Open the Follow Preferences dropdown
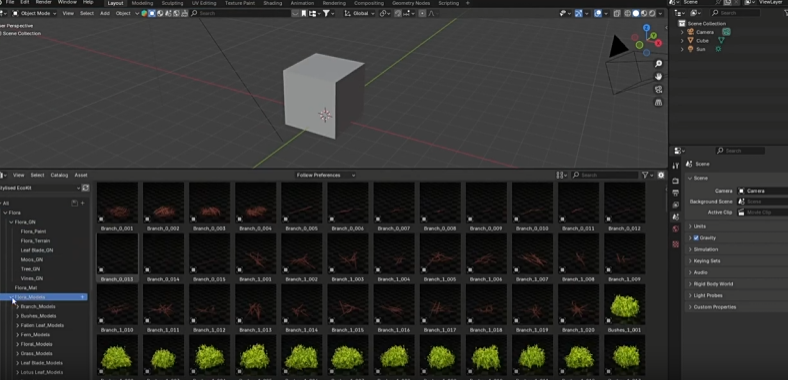 click(x=325, y=175)
